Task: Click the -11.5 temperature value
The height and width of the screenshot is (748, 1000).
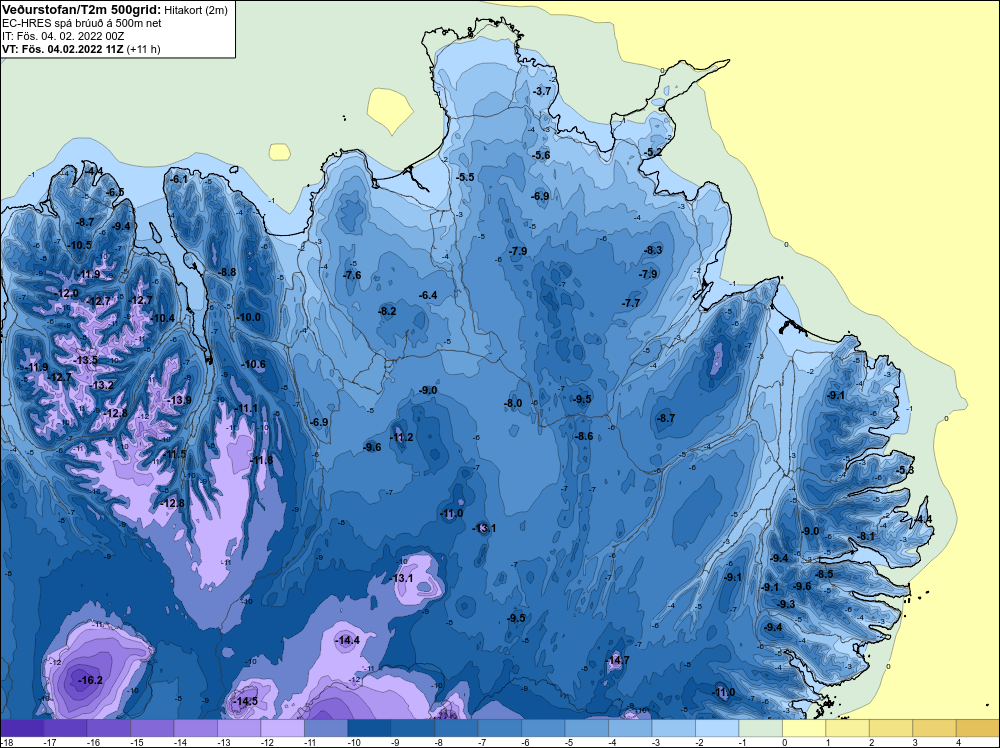Action: pyautogui.click(x=174, y=454)
